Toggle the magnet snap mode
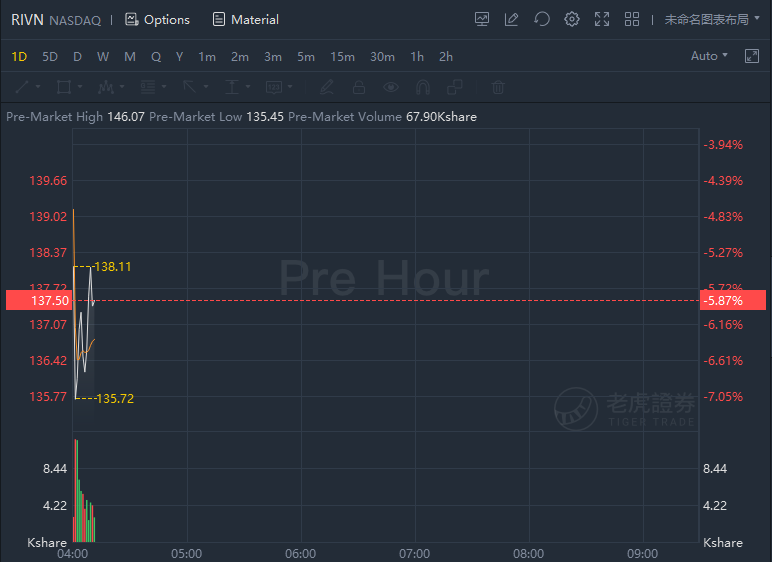Screen dimensions: 772x562 (x=423, y=87)
